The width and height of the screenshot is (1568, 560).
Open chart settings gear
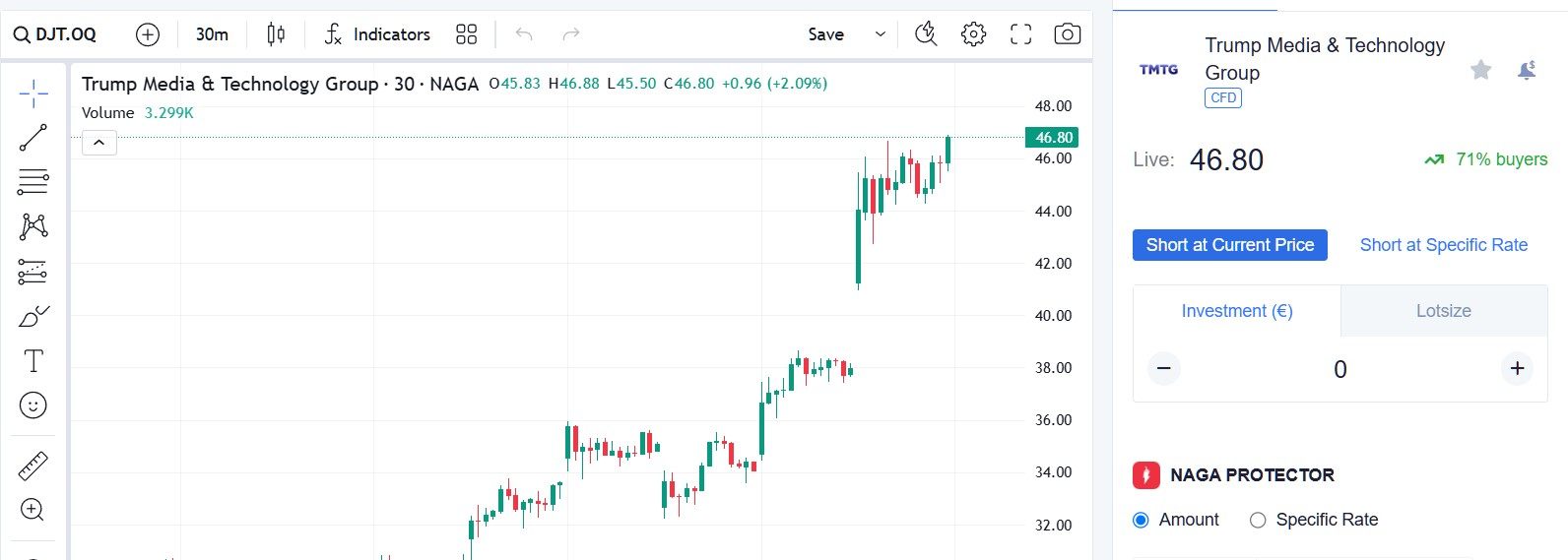pos(973,34)
